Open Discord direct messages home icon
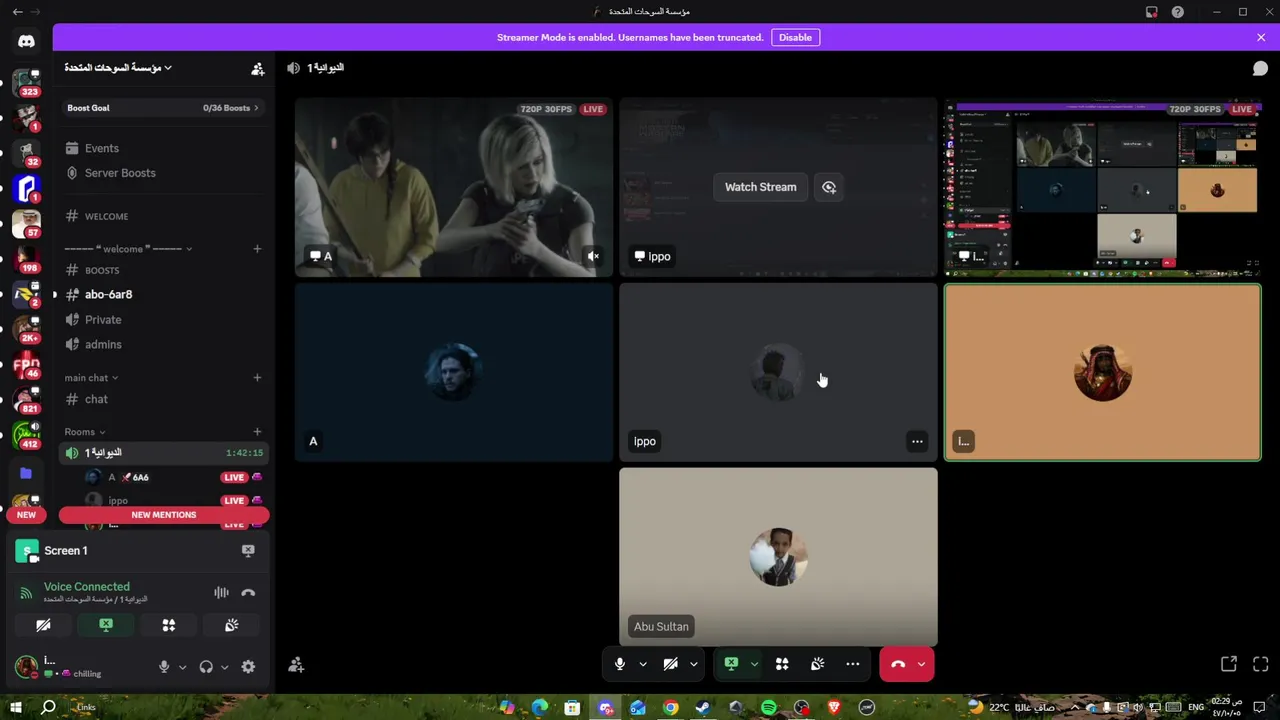1280x720 pixels. pos(26,41)
